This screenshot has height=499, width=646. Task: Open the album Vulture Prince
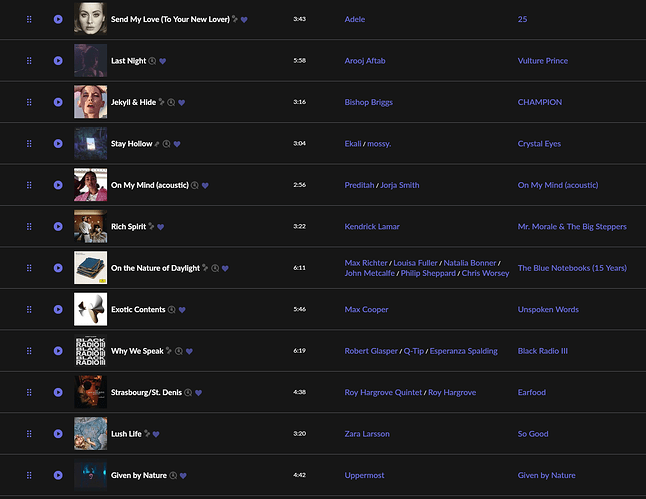point(542,60)
